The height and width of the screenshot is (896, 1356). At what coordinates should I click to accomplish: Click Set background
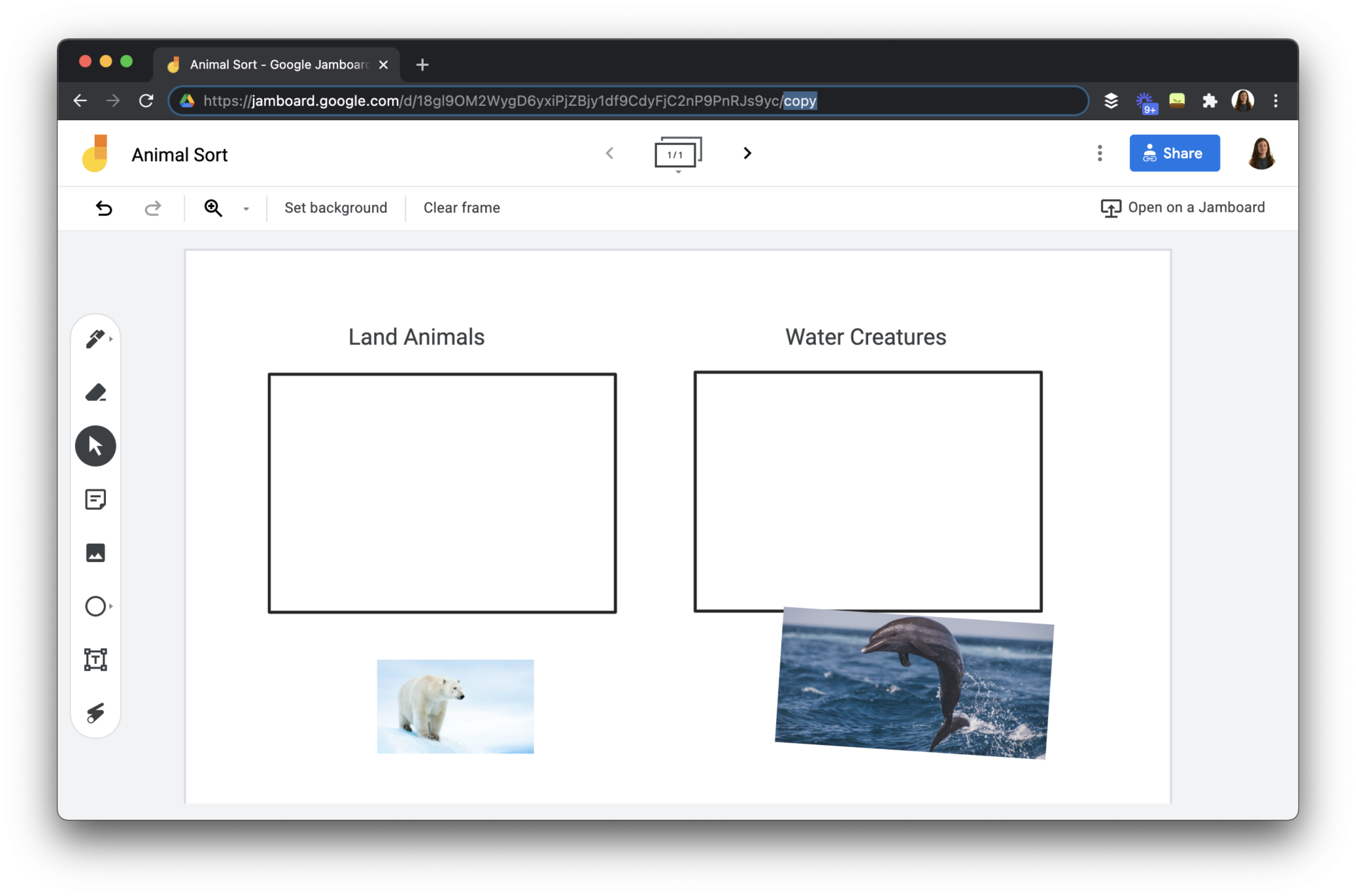click(335, 208)
